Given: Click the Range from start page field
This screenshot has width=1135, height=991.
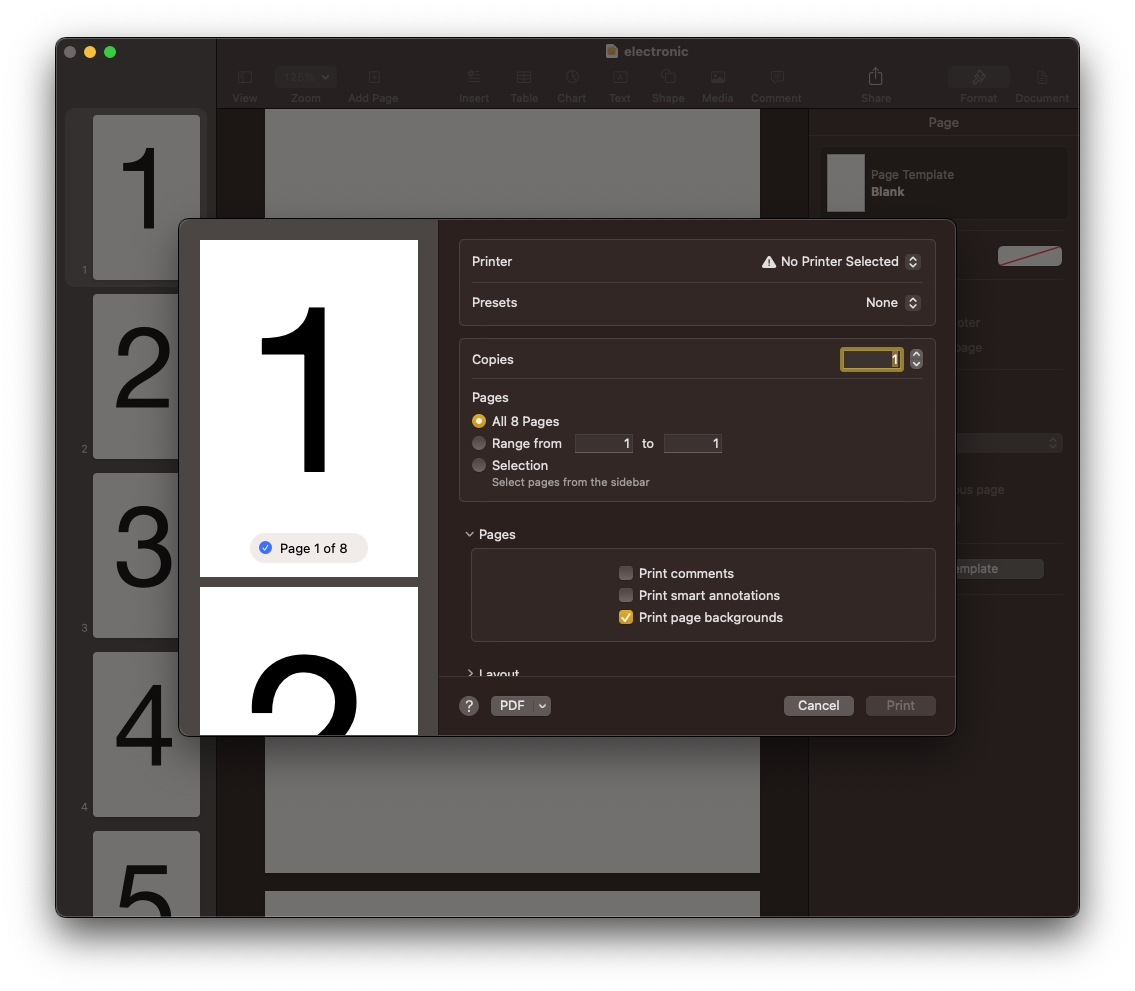Looking at the screenshot, I should [x=604, y=443].
